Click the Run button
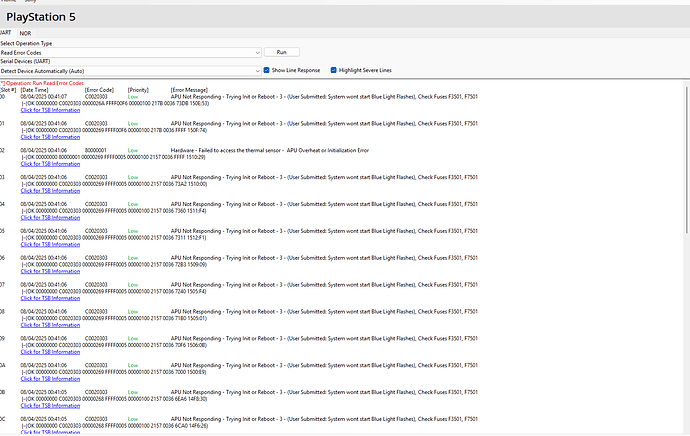Screen dimensions: 690x436 coord(282,52)
